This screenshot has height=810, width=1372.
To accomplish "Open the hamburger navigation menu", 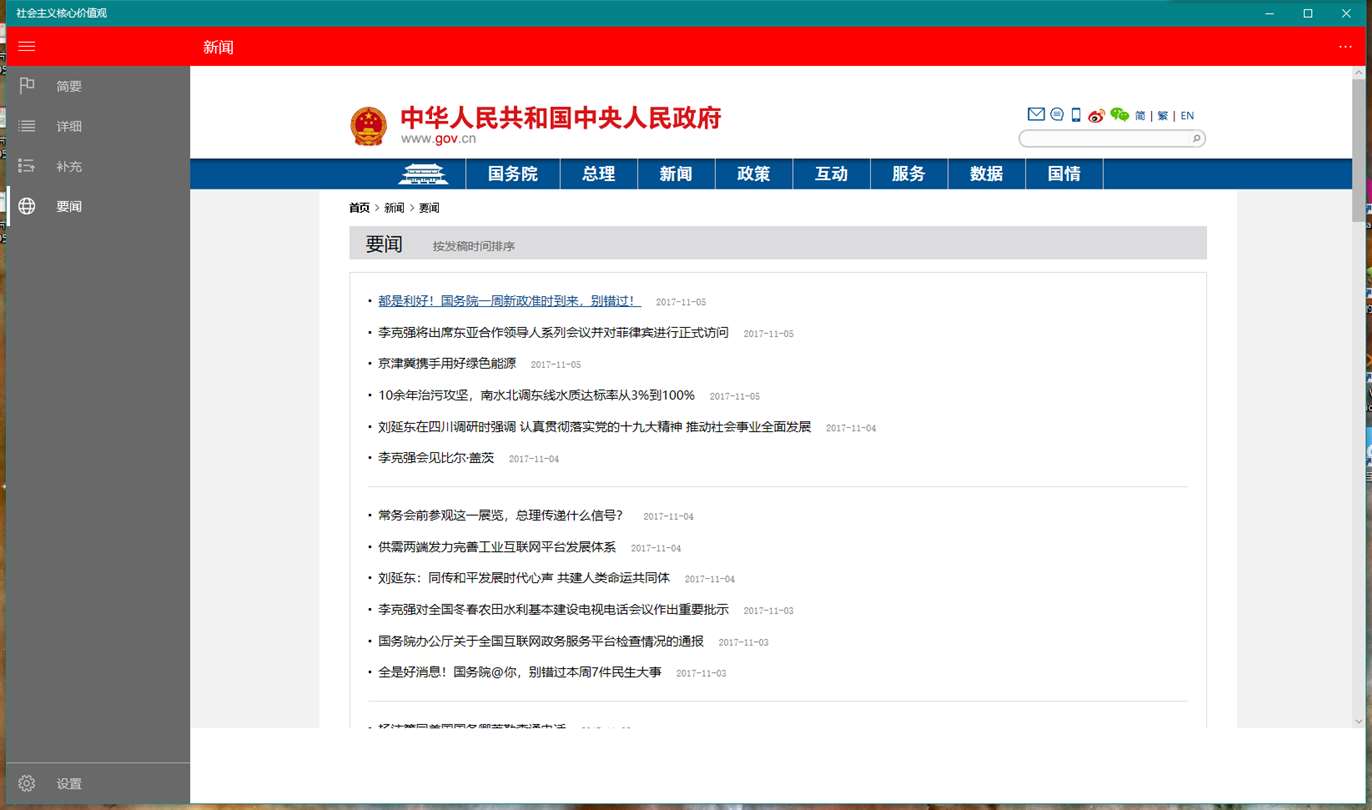I will [27, 47].
